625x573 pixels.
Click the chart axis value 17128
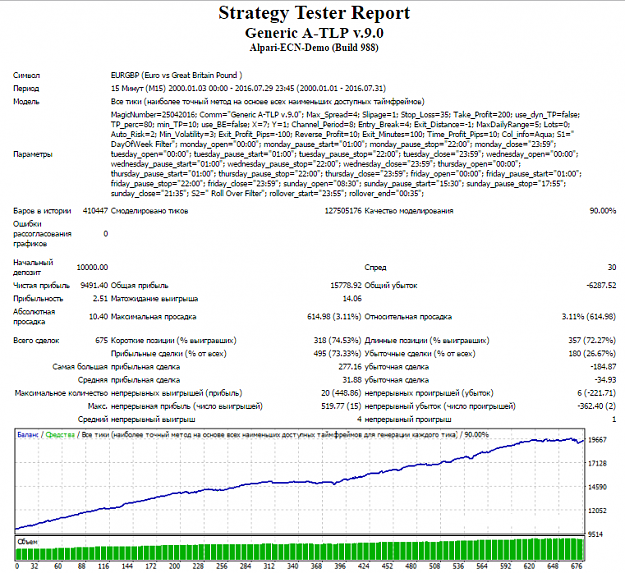coord(597,463)
